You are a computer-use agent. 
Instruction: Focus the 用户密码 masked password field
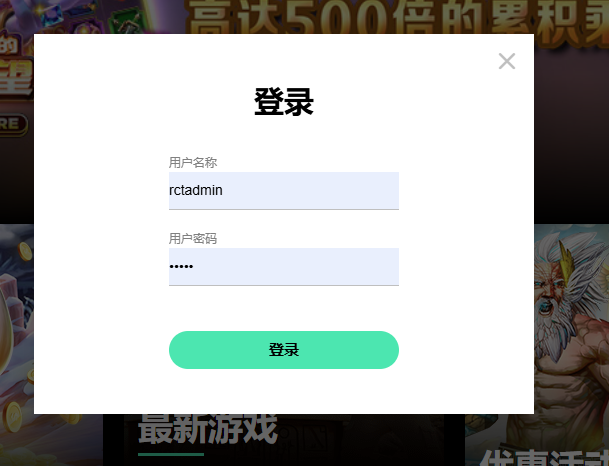pos(284,267)
